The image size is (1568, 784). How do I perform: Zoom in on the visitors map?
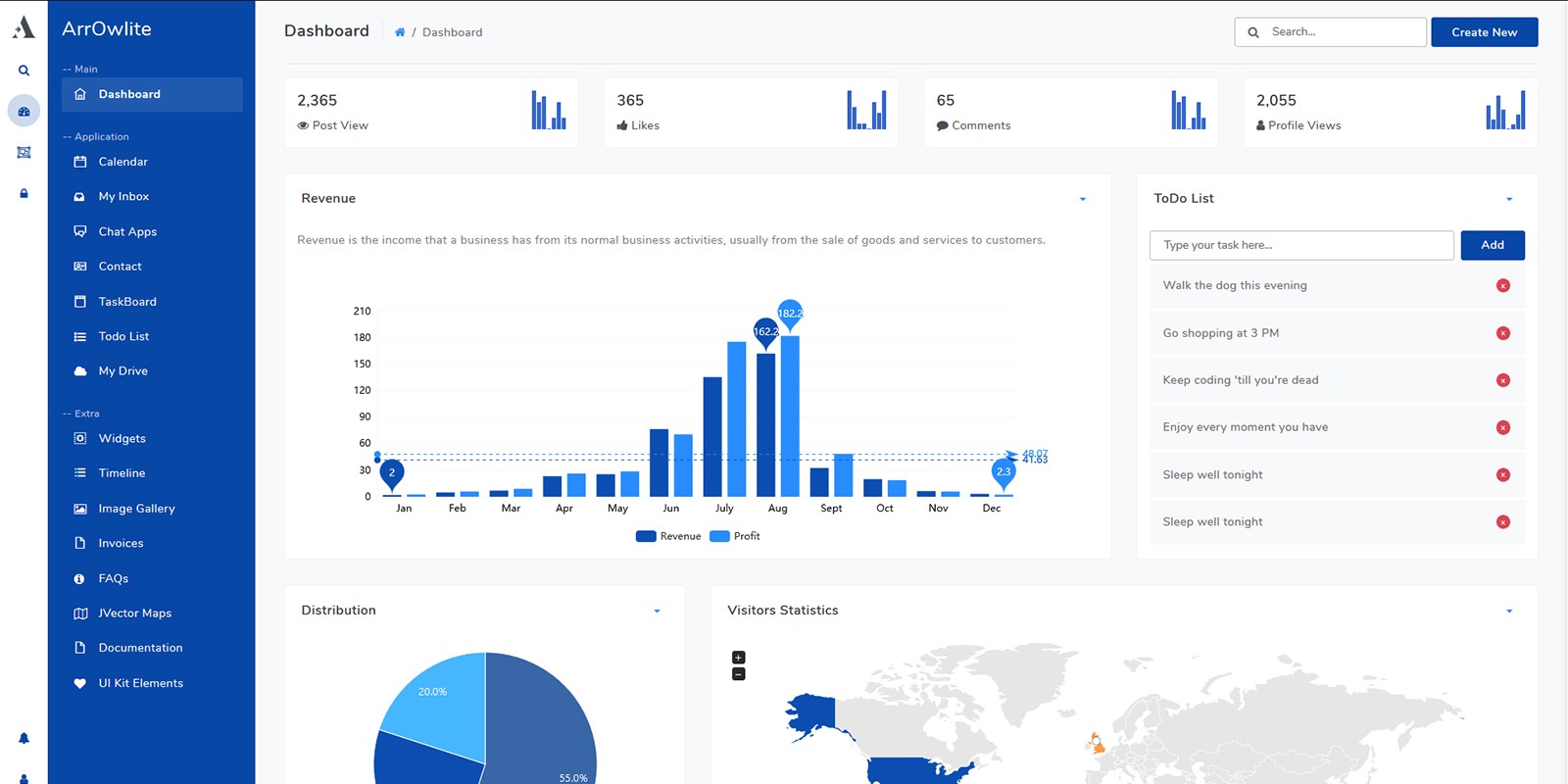tap(739, 658)
